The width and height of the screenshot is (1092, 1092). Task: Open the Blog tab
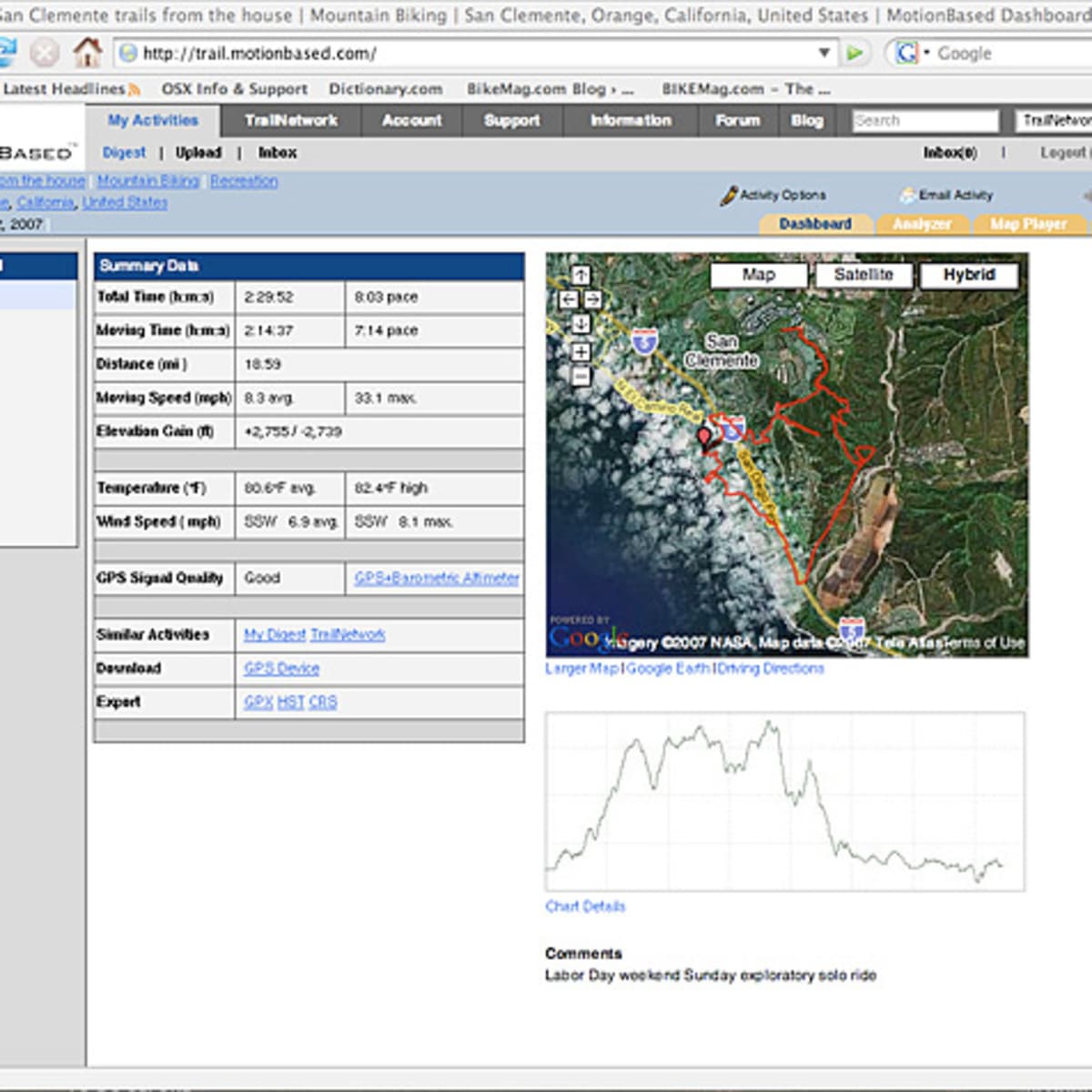(807, 120)
